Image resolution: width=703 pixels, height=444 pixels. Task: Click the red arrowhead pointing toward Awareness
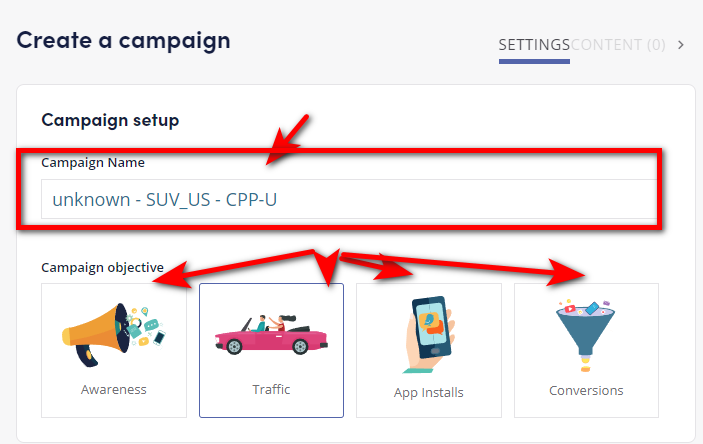coord(173,275)
